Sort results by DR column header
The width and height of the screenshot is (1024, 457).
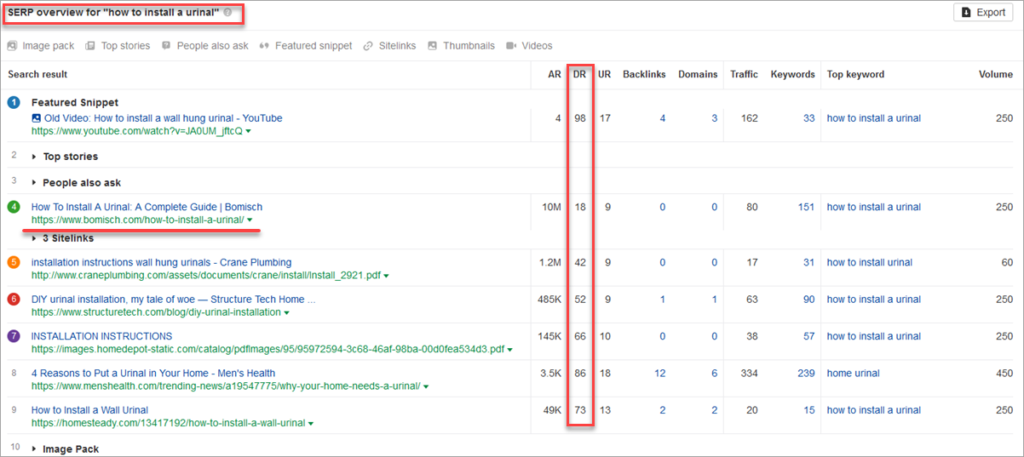coord(579,74)
